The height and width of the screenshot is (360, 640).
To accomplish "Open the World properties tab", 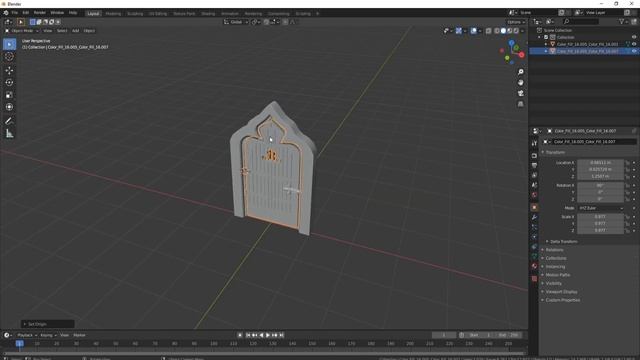I will pyautogui.click(x=534, y=195).
